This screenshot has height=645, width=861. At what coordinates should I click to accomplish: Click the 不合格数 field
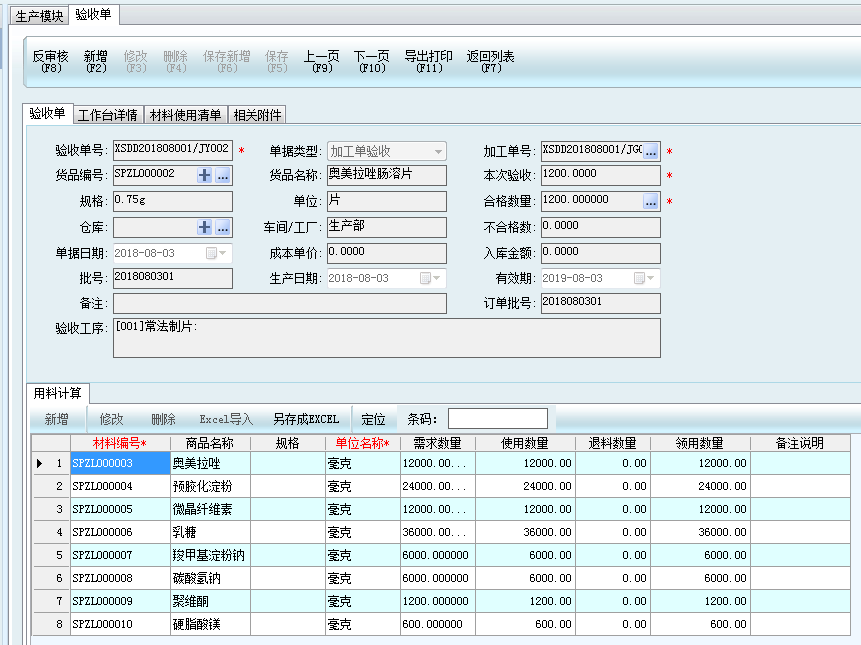[x=601, y=227]
